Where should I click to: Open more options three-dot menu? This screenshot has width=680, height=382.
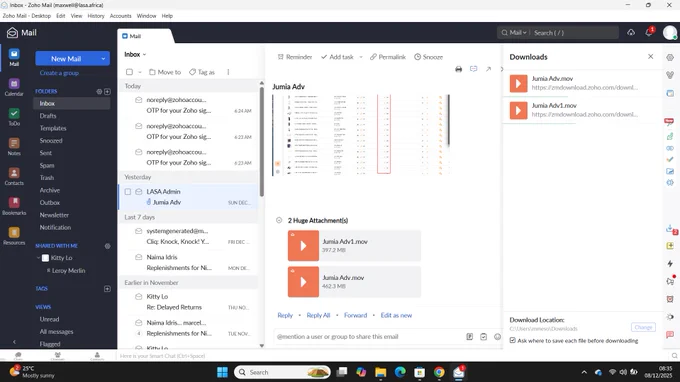point(228,72)
